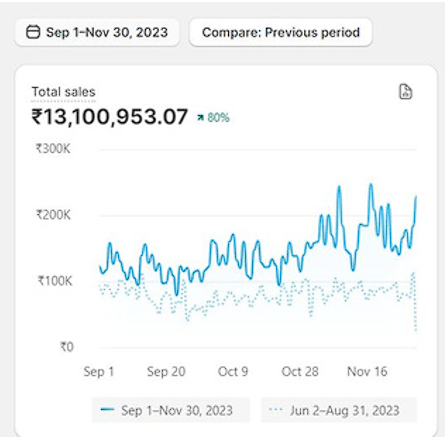
Task: Open the export report icon
Action: (x=405, y=92)
